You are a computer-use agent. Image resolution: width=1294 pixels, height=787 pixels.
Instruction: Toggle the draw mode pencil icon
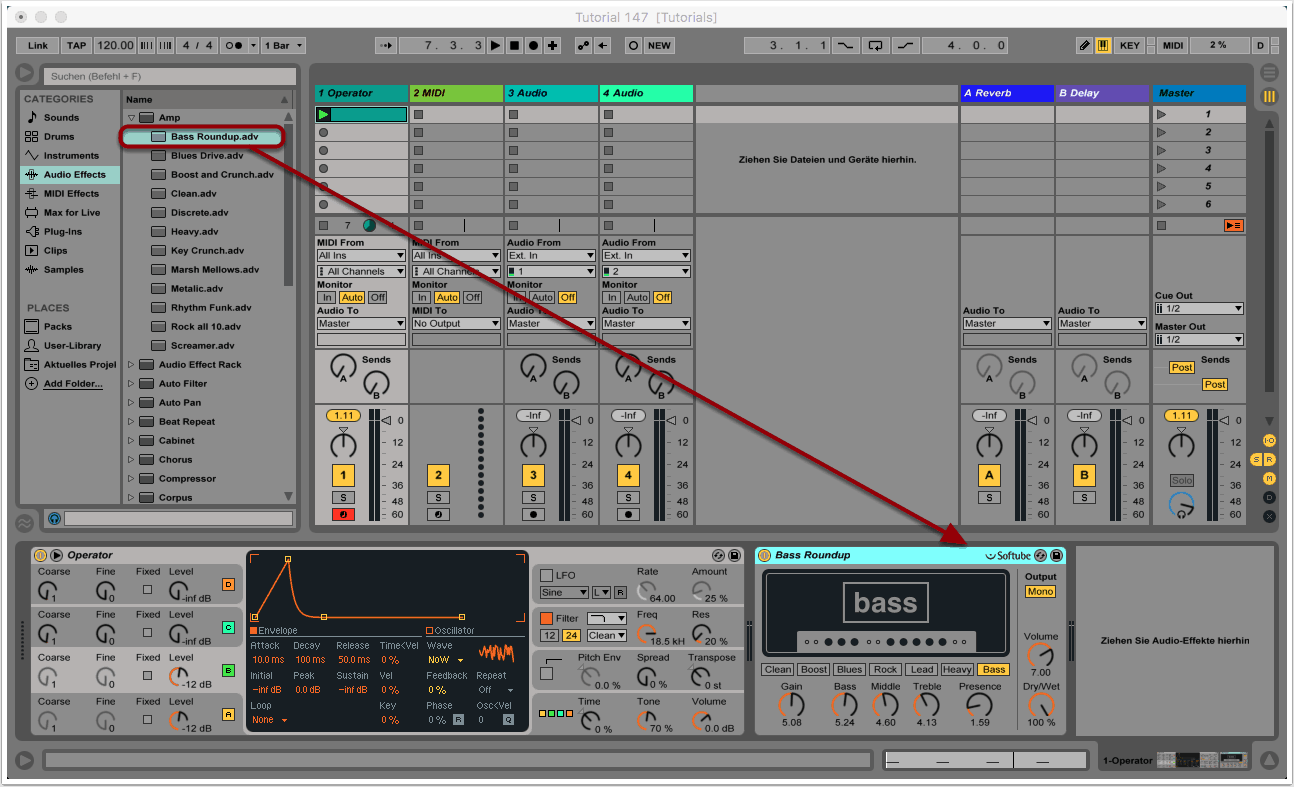pyautogui.click(x=1084, y=45)
